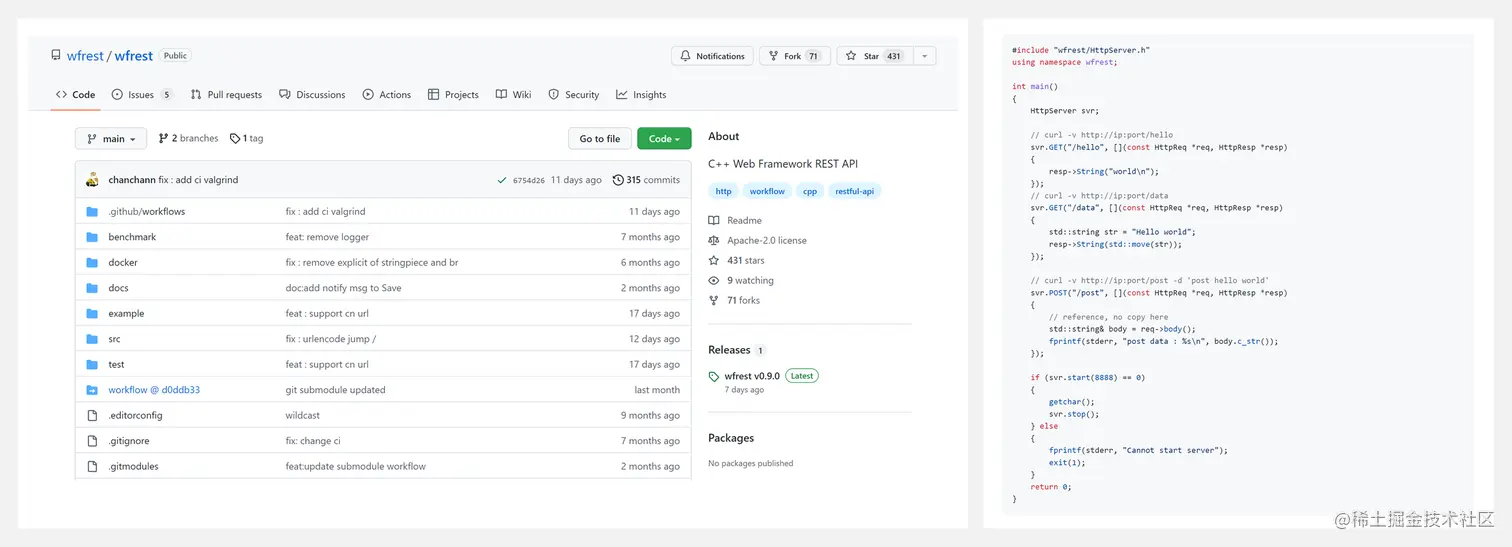Open release wfrest v0.9.0
Viewport: 1512px width, 547px height.
(753, 376)
